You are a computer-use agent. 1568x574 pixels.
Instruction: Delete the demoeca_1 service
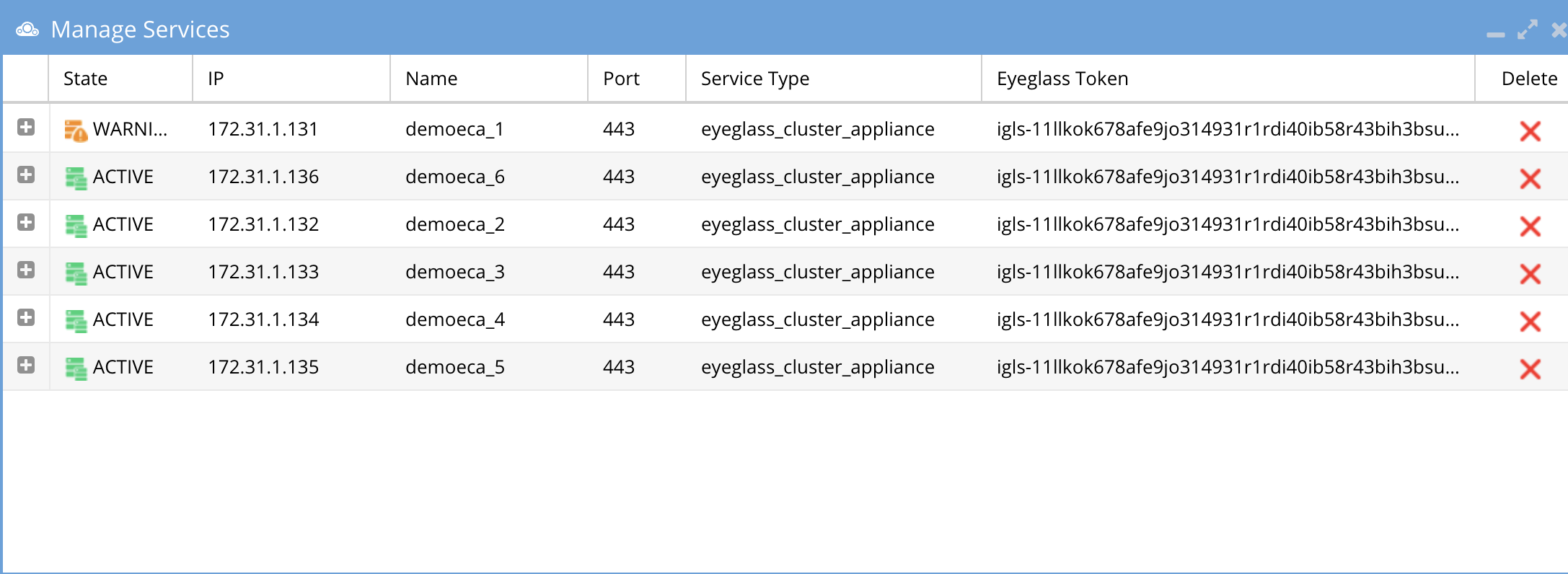1530,131
